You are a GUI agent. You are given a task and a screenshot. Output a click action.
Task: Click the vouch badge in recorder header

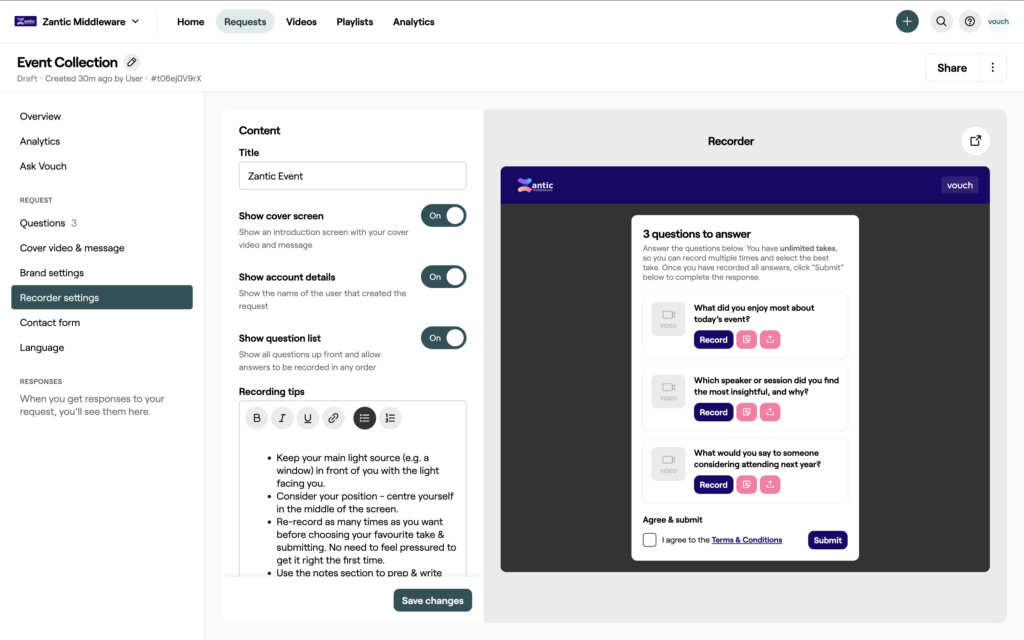(959, 185)
